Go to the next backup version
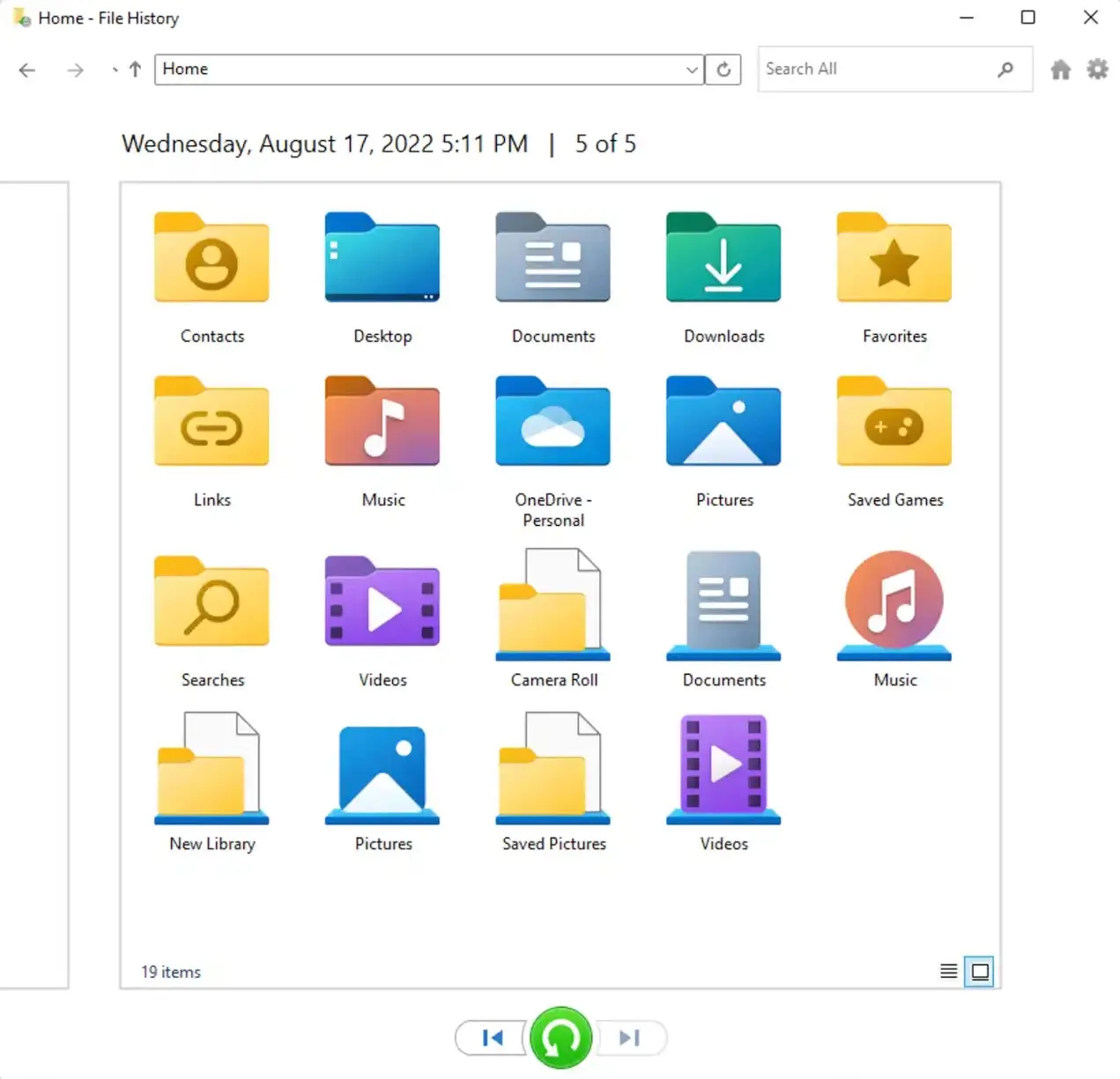This screenshot has width=1120, height=1079. point(631,1038)
